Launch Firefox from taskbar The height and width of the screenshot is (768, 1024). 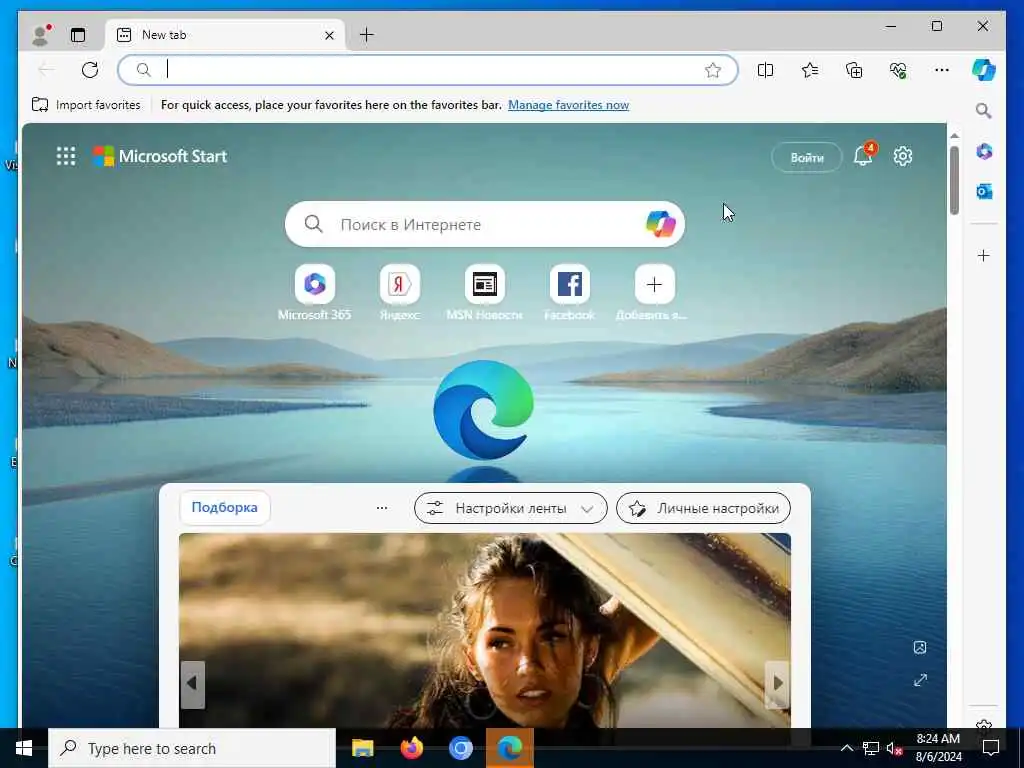pyautogui.click(x=411, y=748)
